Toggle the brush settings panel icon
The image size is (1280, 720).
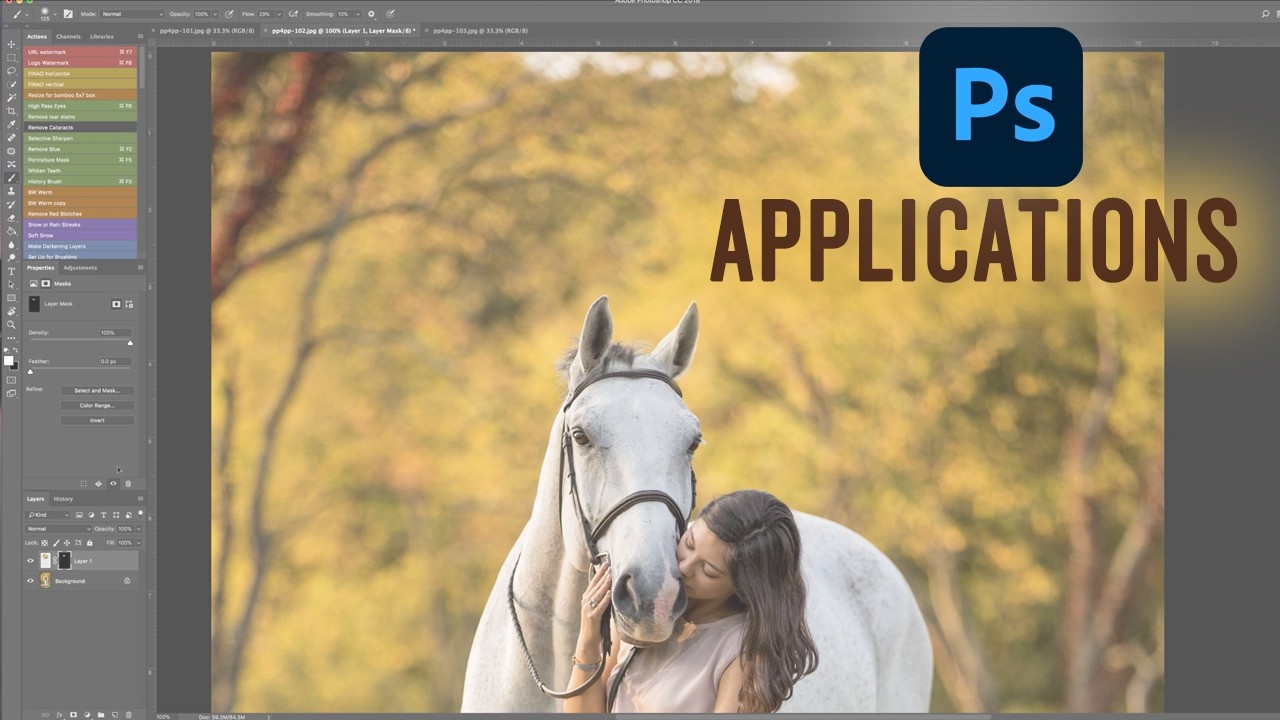[x=68, y=14]
